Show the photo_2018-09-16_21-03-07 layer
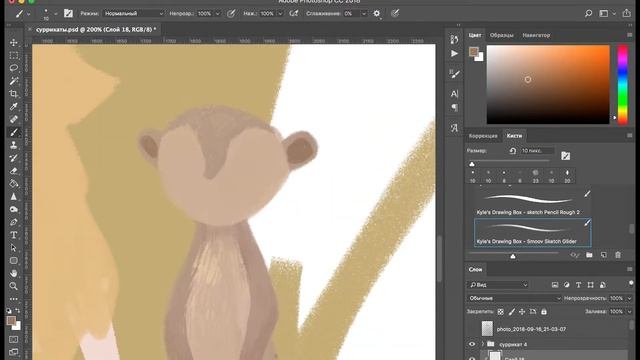The image size is (640, 360). tap(472, 329)
